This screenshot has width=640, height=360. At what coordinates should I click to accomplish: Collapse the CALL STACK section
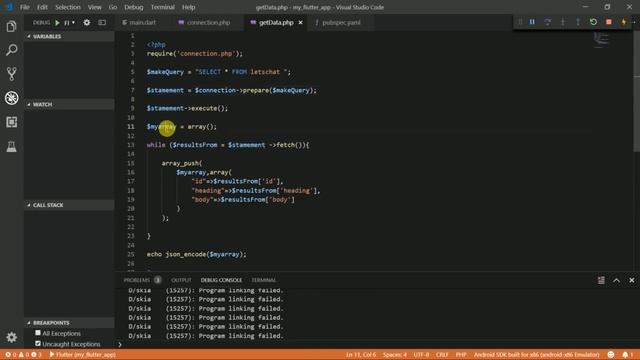click(x=69, y=205)
